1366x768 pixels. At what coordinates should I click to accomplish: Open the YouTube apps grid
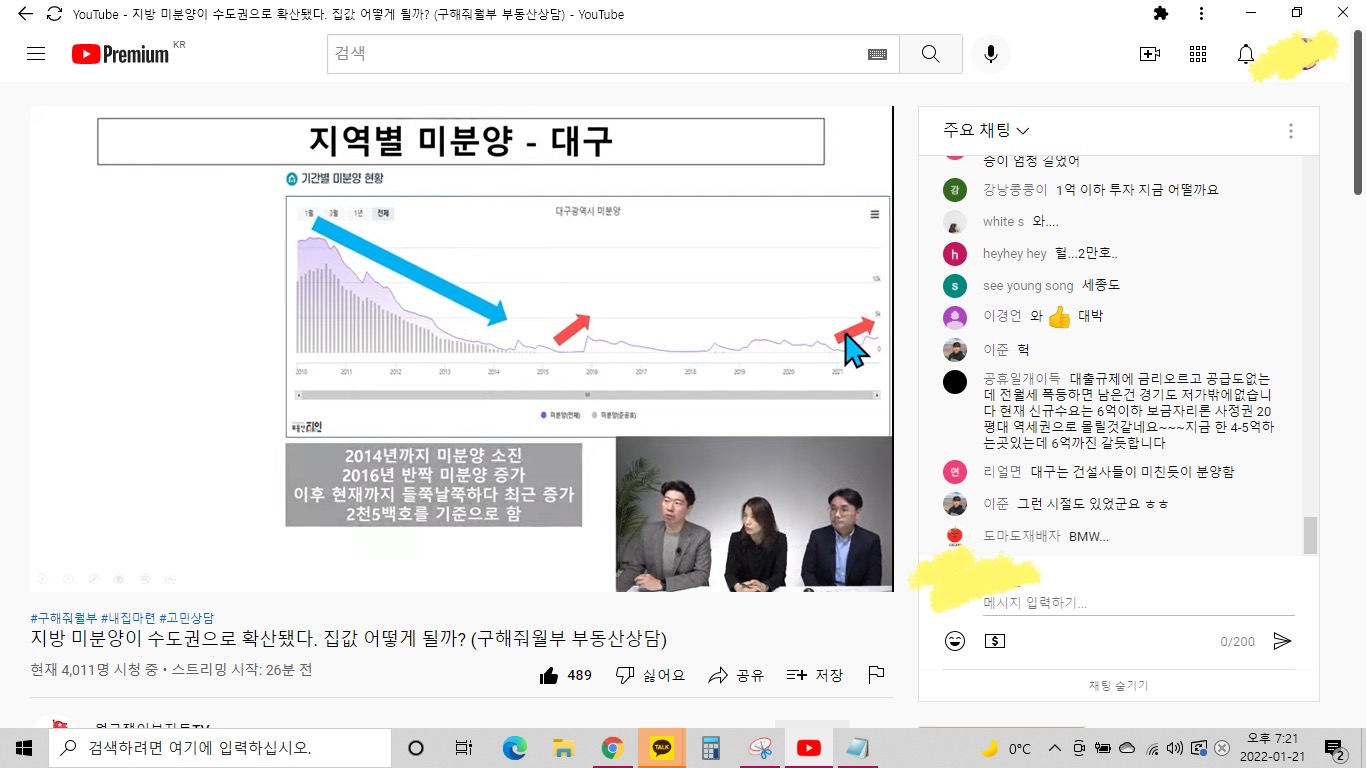[x=1197, y=54]
